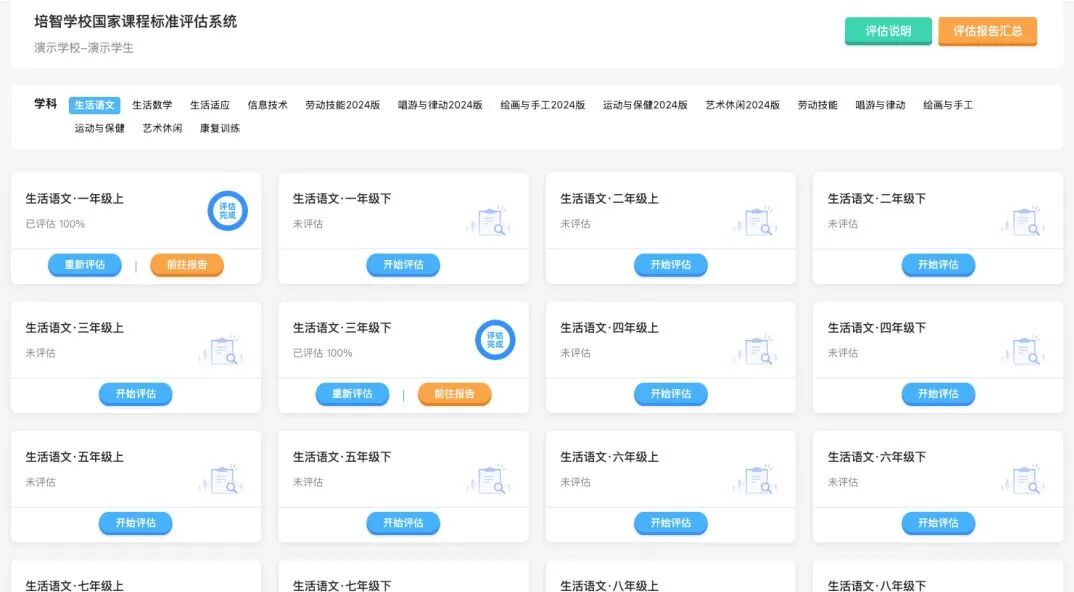
Task: Click the 生活语文·八年级下 card title
Action: (x=877, y=585)
